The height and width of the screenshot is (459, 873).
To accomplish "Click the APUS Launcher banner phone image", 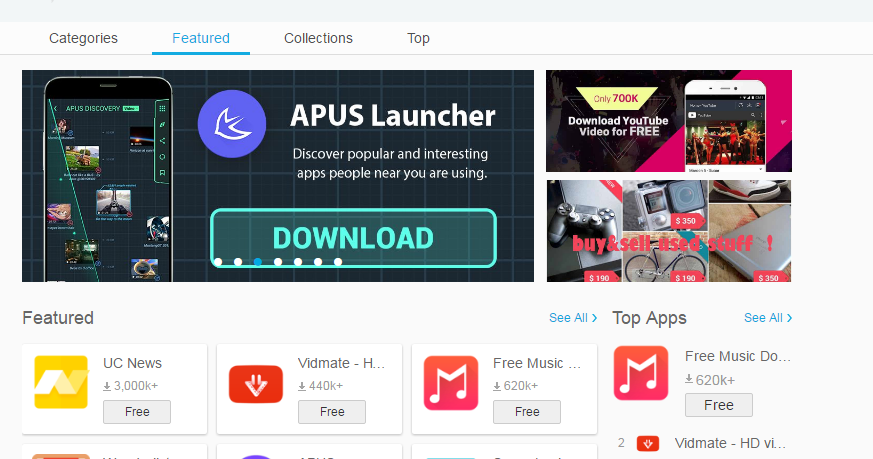I will click(x=108, y=179).
